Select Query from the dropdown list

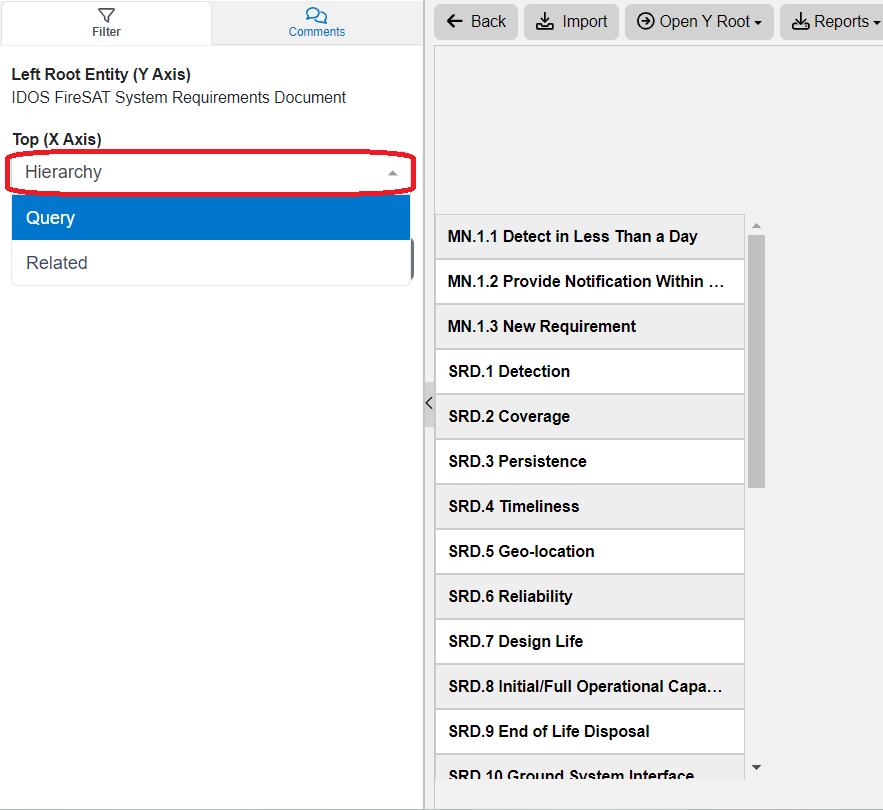[x=210, y=218]
